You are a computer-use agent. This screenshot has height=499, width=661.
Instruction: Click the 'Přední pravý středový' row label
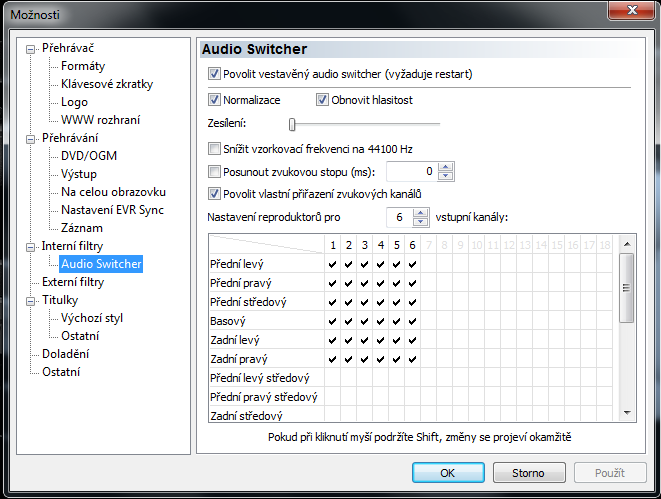264,397
